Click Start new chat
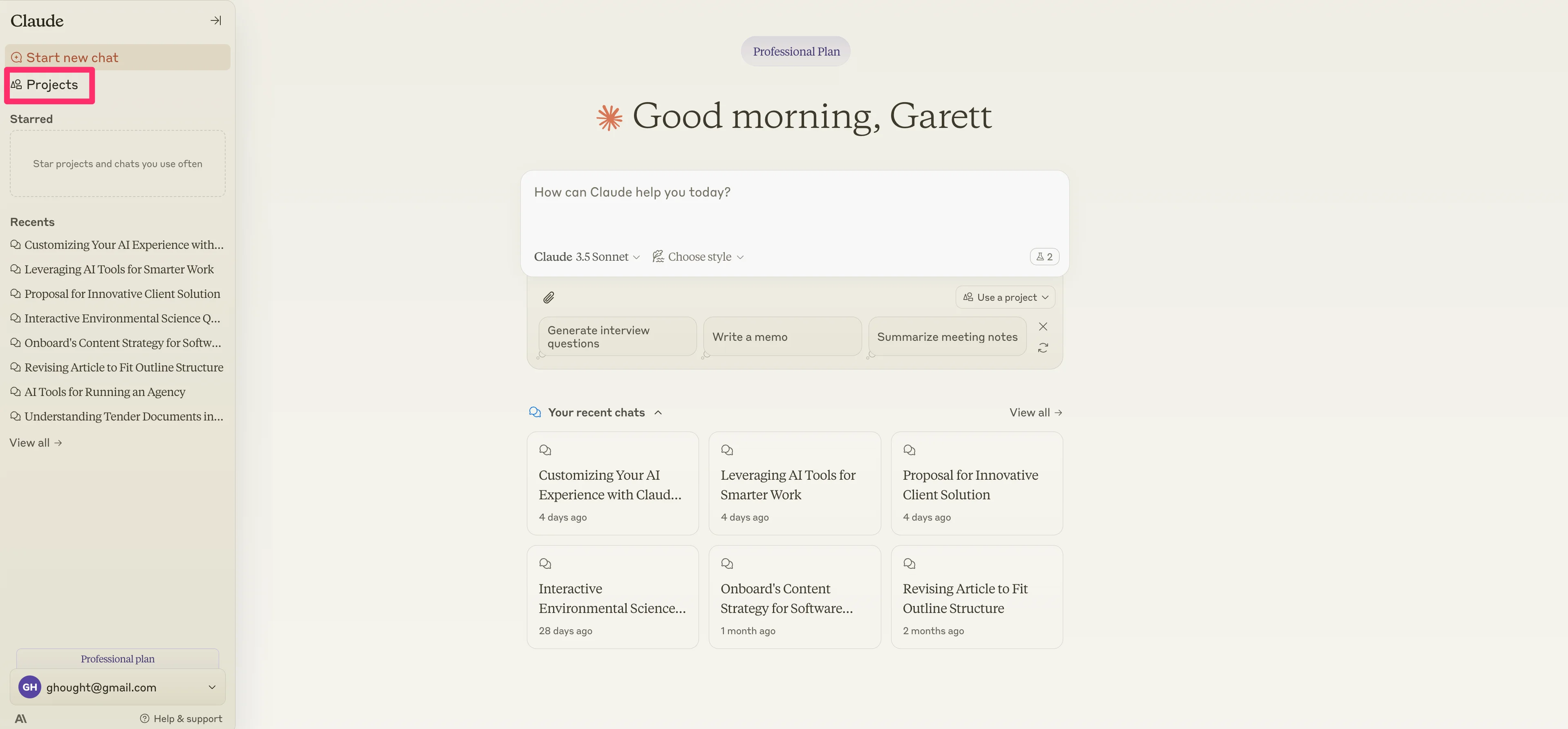The height and width of the screenshot is (729, 1568). click(72, 58)
